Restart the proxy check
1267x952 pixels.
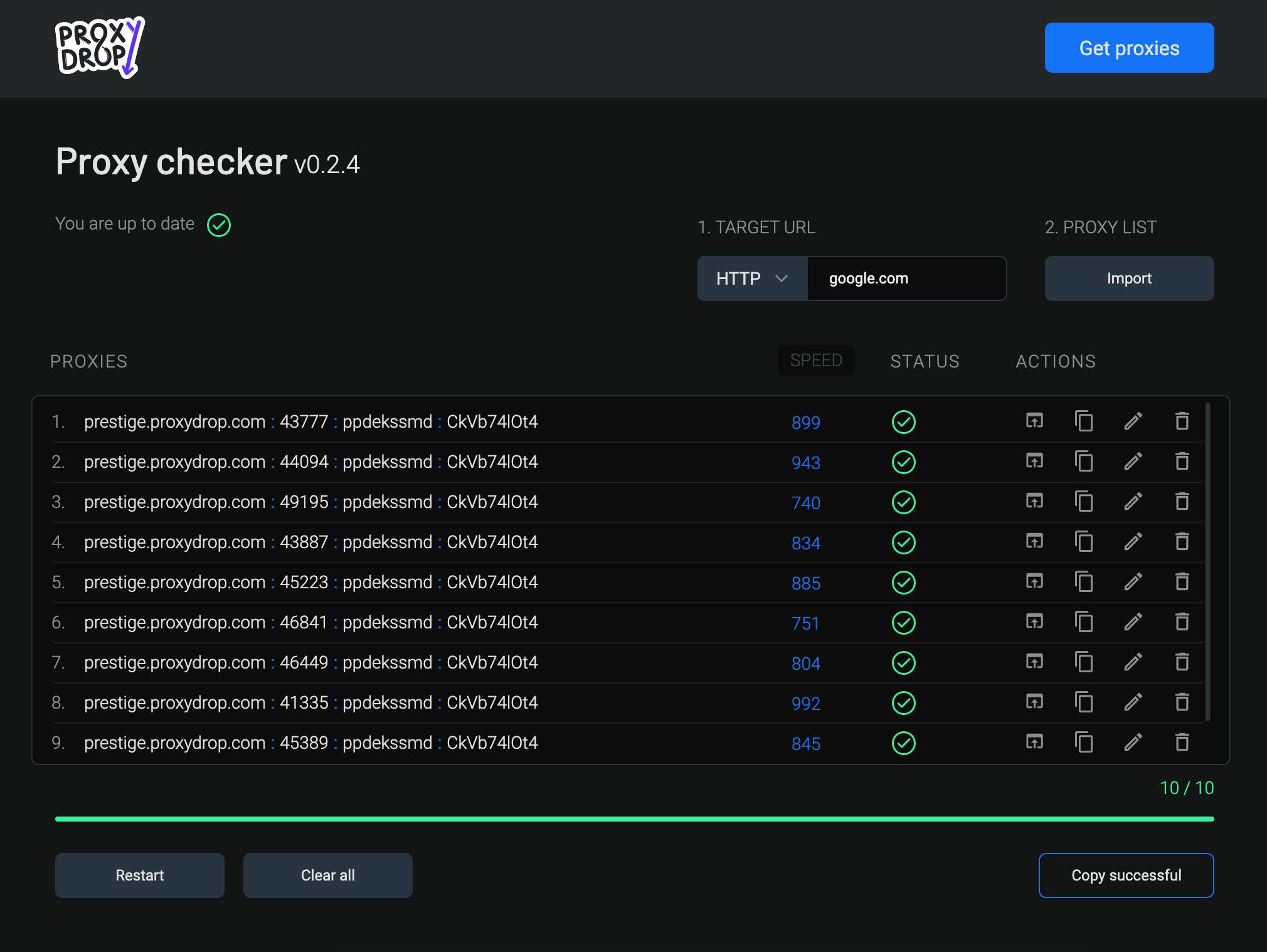tap(140, 875)
